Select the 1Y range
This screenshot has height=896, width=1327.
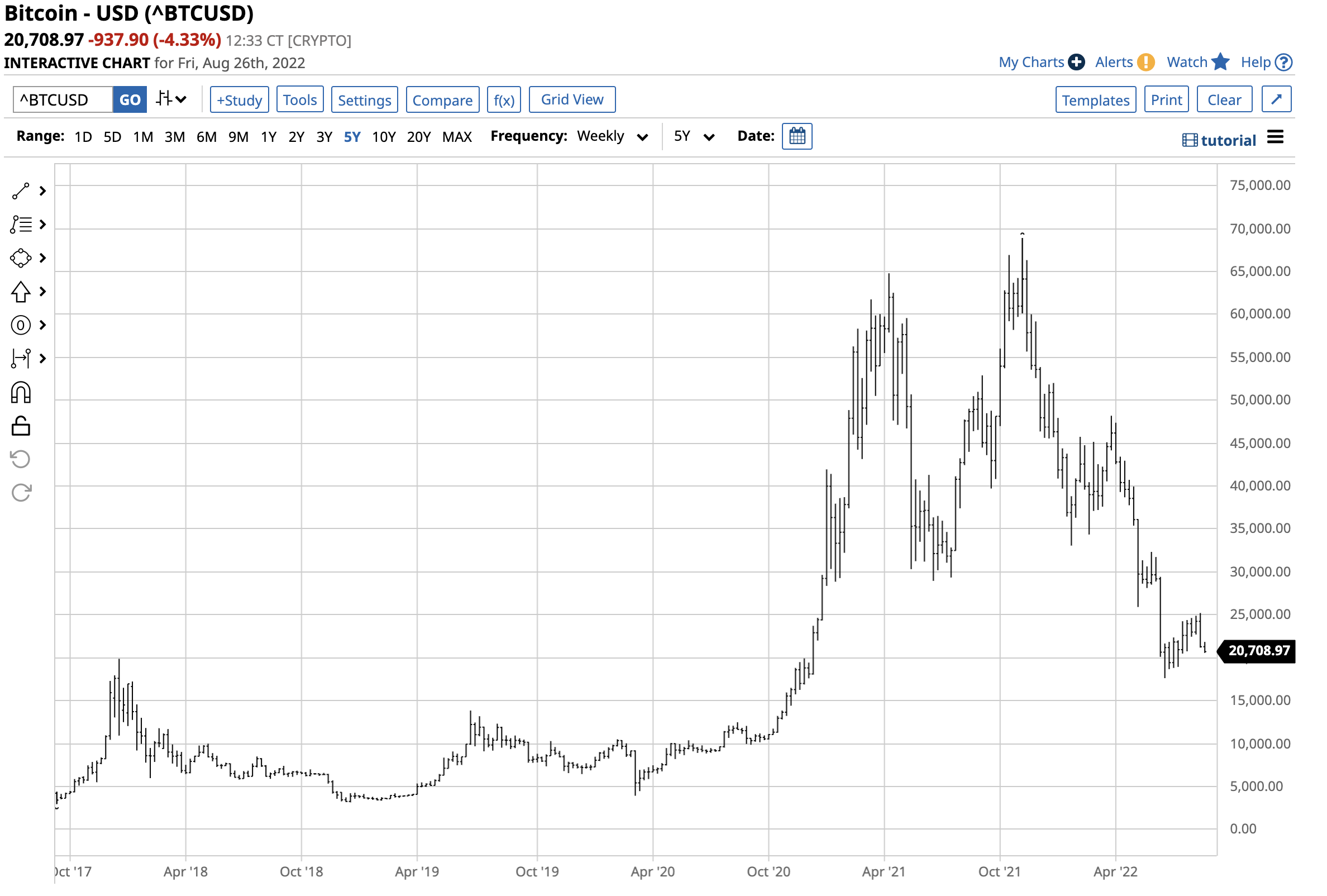point(269,136)
